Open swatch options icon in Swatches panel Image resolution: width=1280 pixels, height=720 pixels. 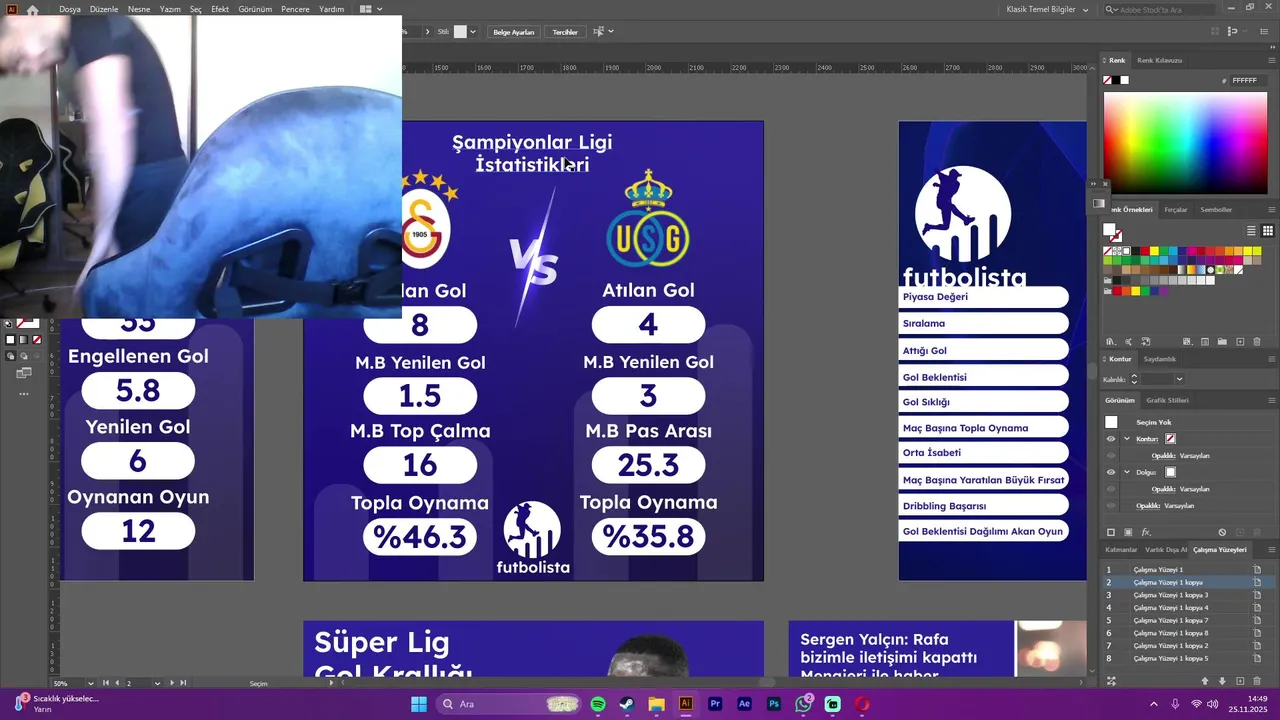1204,342
